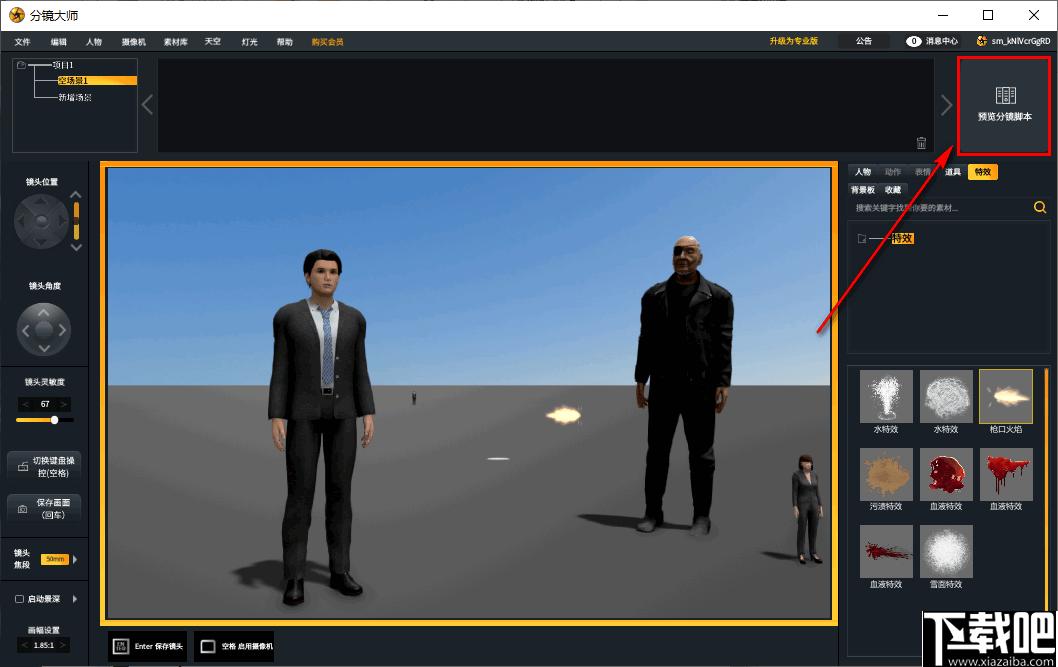This screenshot has width=1058, height=667.
Task: Expand the 启动景深 options arrow
Action: pyautogui.click(x=75, y=599)
